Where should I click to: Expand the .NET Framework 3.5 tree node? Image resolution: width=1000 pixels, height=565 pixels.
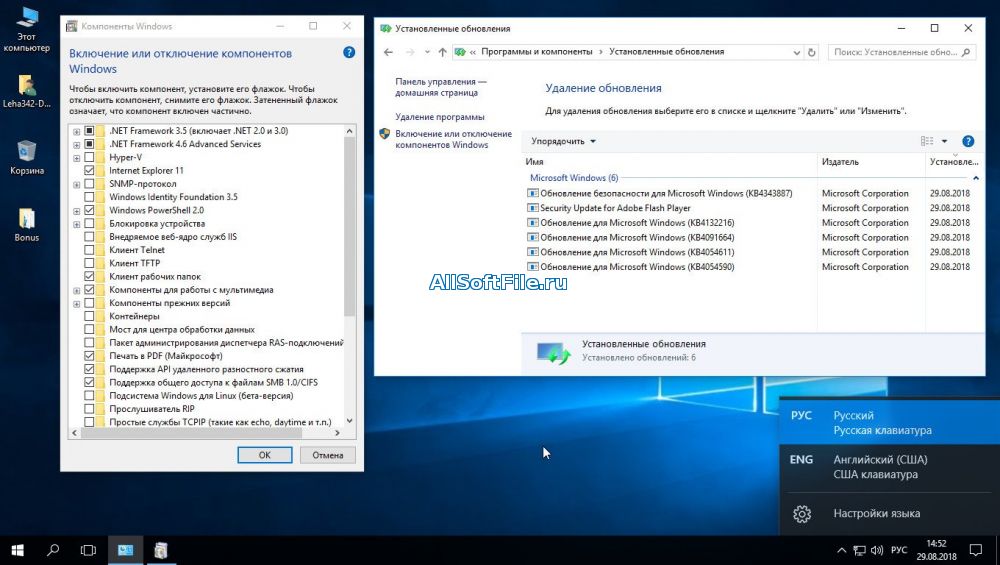(76, 131)
